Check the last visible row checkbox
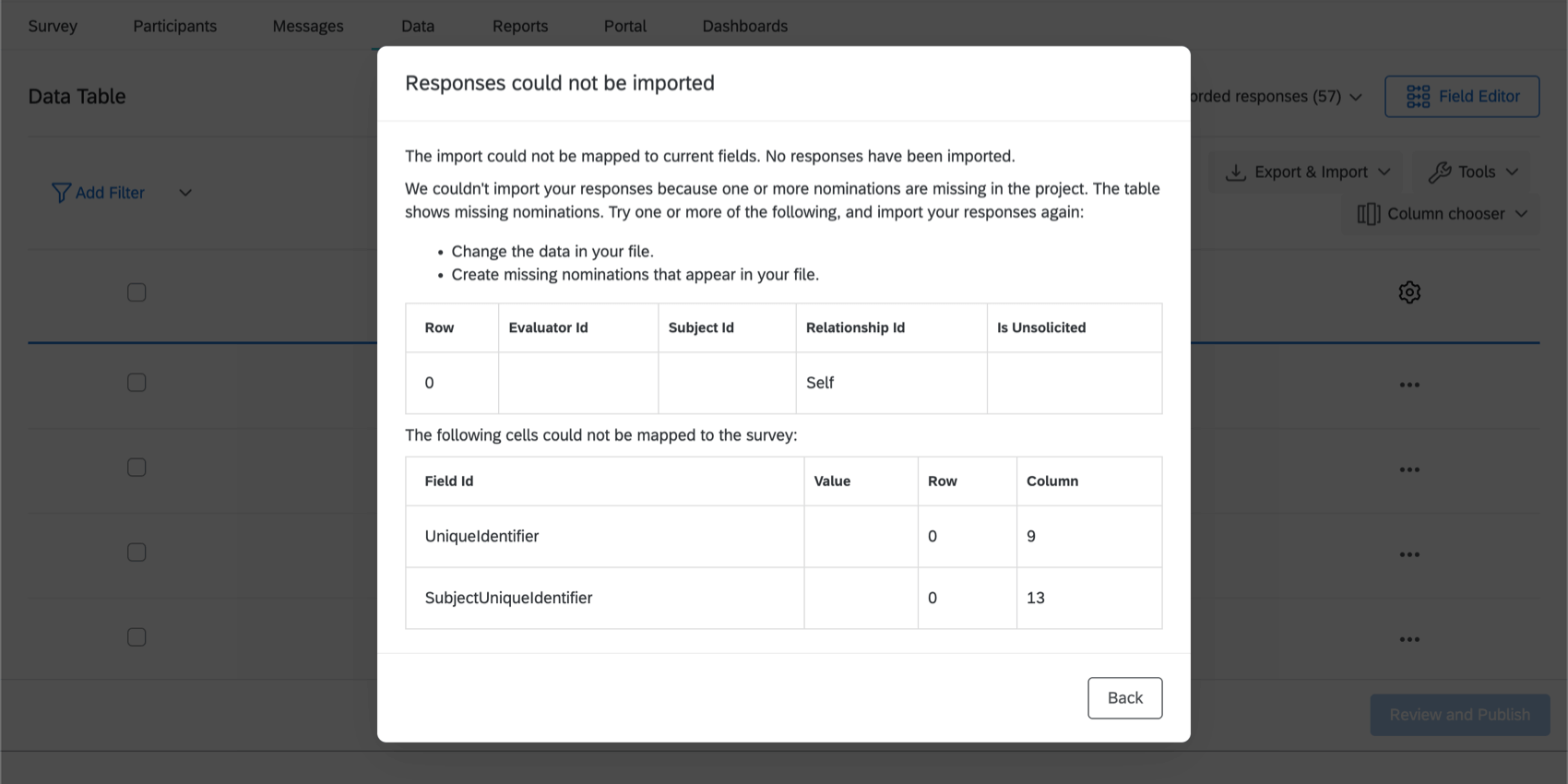Image resolution: width=1568 pixels, height=784 pixels. 136,636
